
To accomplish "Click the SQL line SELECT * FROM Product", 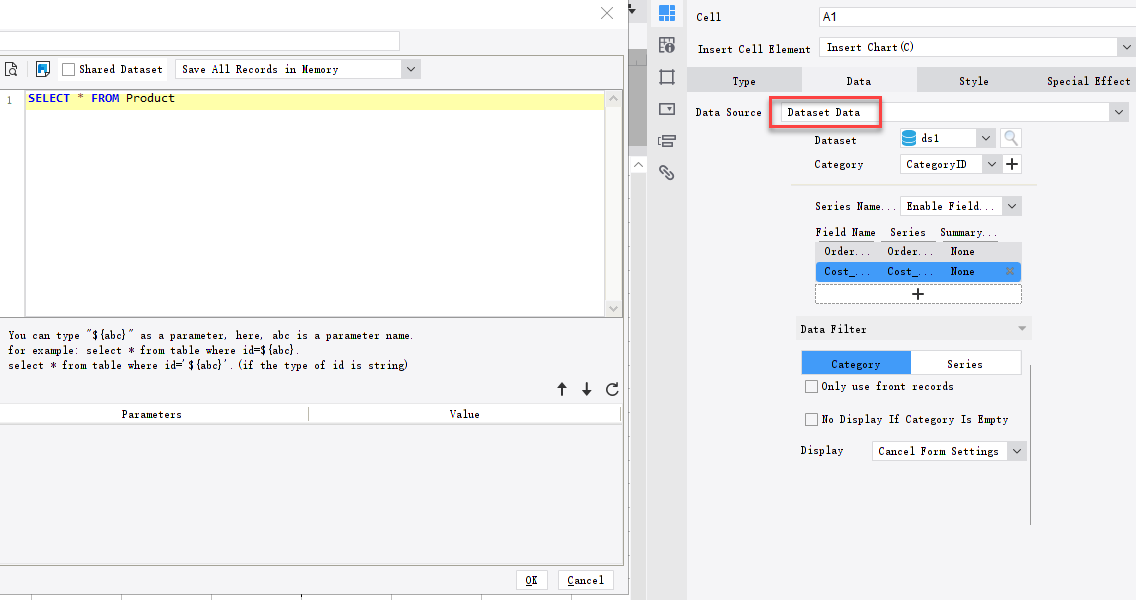I will coord(101,99).
